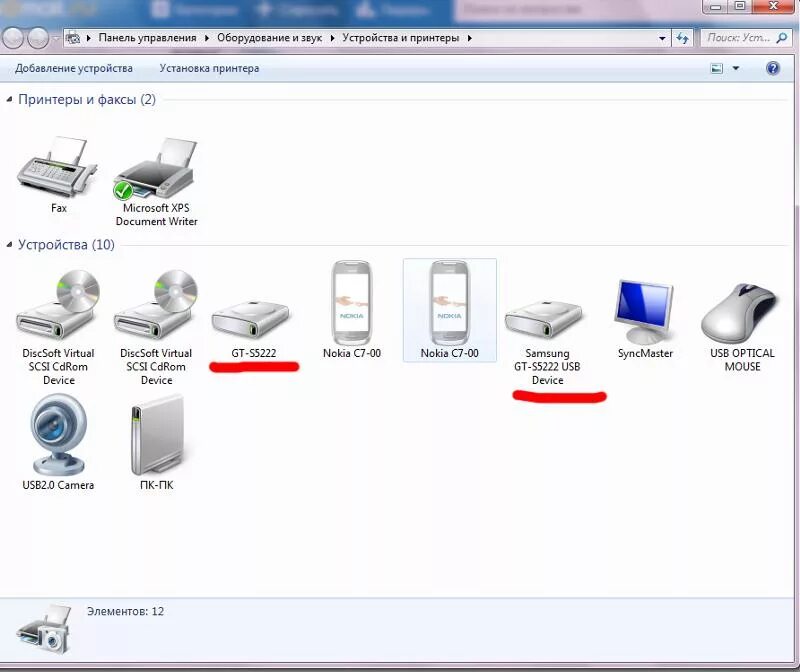Viewport: 800px width, 672px height.
Task: Click the green default checkmark on XPS printer
Action: 123,191
